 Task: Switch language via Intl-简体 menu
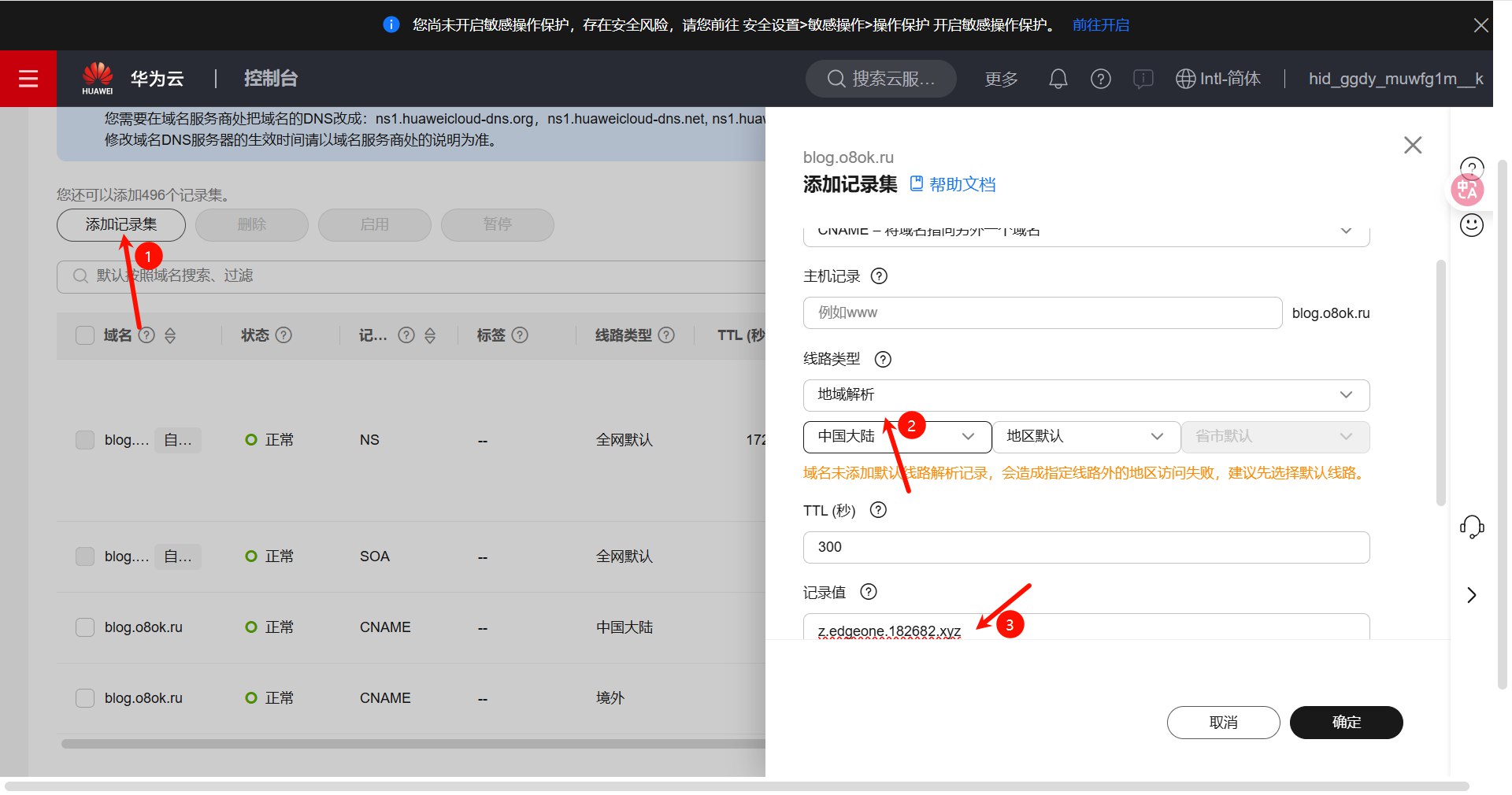[1217, 79]
